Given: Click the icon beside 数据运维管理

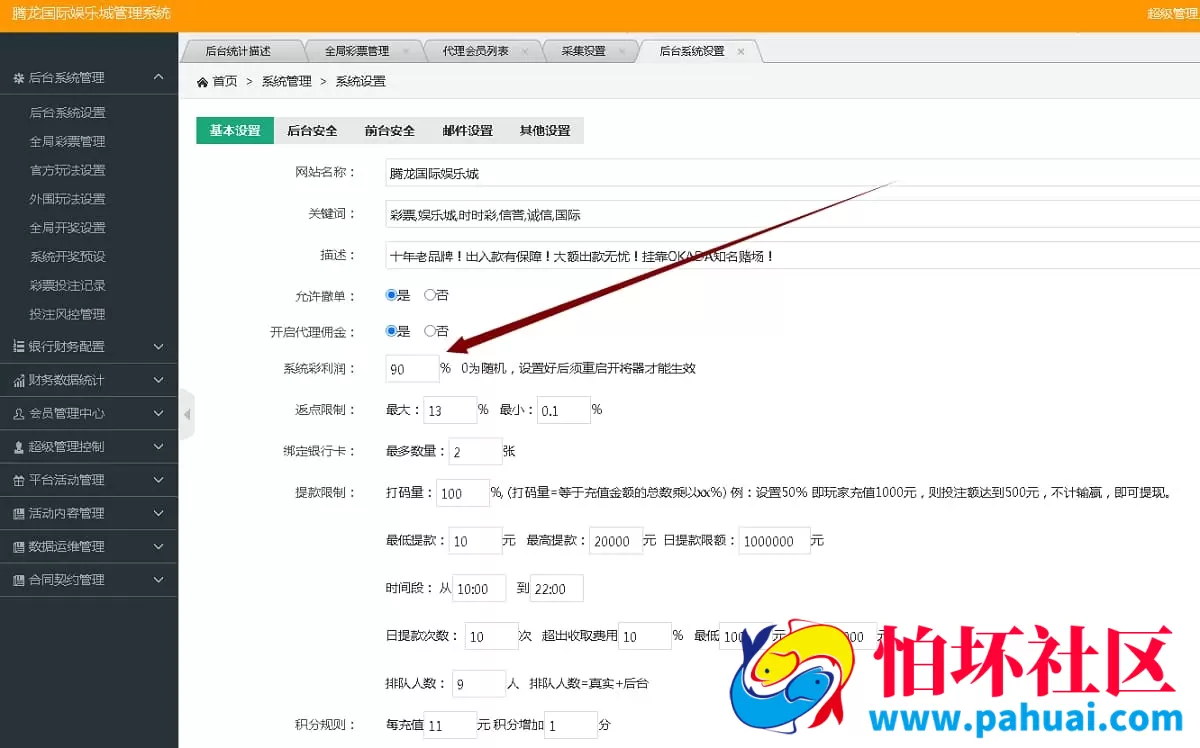Looking at the screenshot, I should pos(18,544).
